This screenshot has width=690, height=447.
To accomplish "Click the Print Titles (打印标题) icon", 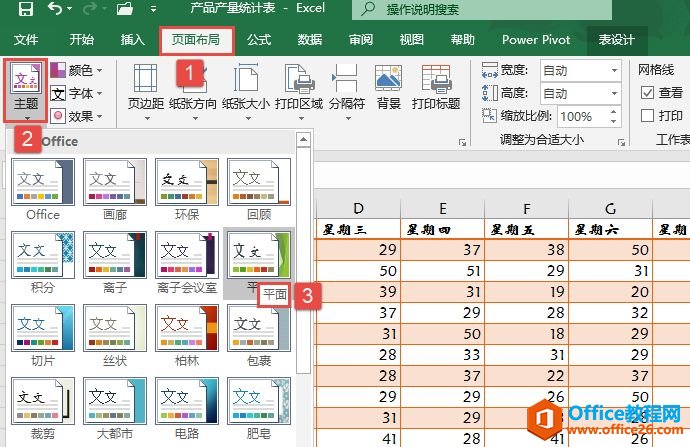I will click(436, 88).
